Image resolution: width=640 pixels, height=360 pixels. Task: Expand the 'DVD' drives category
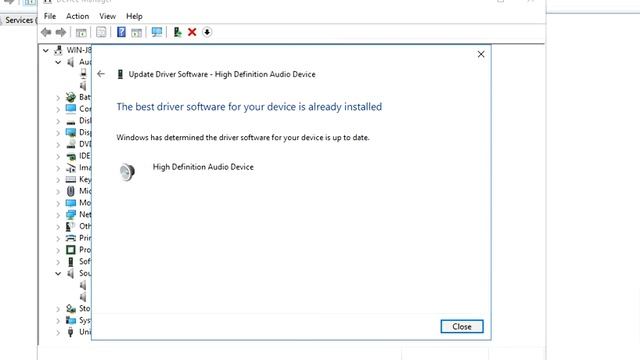pos(58,145)
